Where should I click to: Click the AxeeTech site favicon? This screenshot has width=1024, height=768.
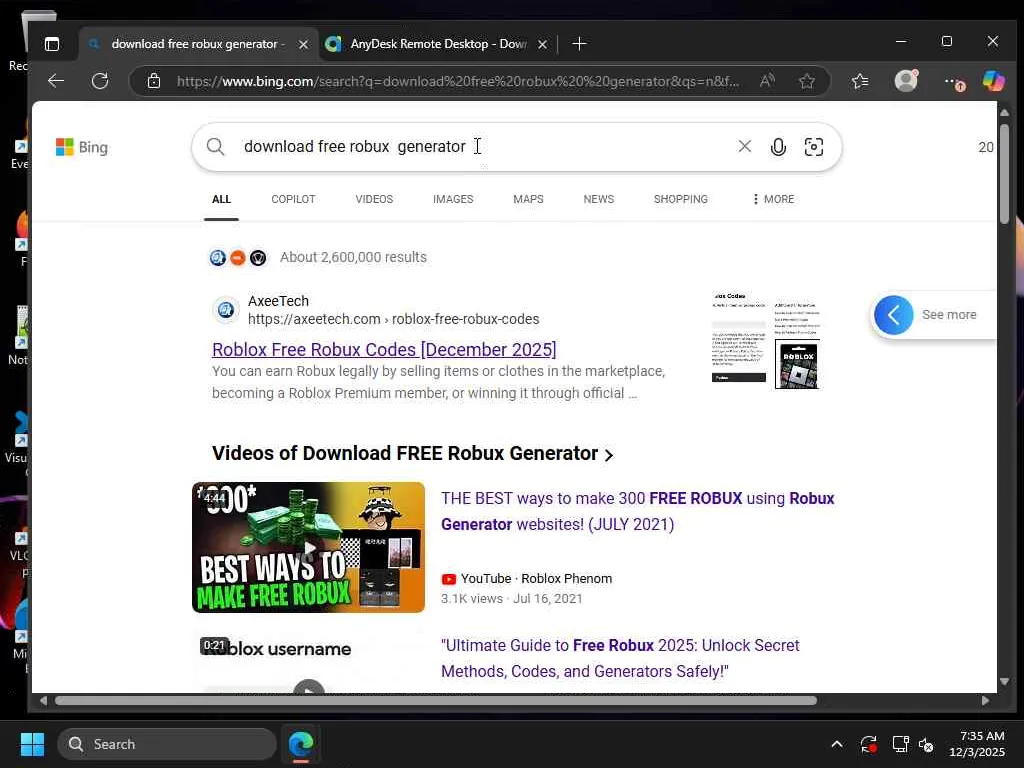226,310
